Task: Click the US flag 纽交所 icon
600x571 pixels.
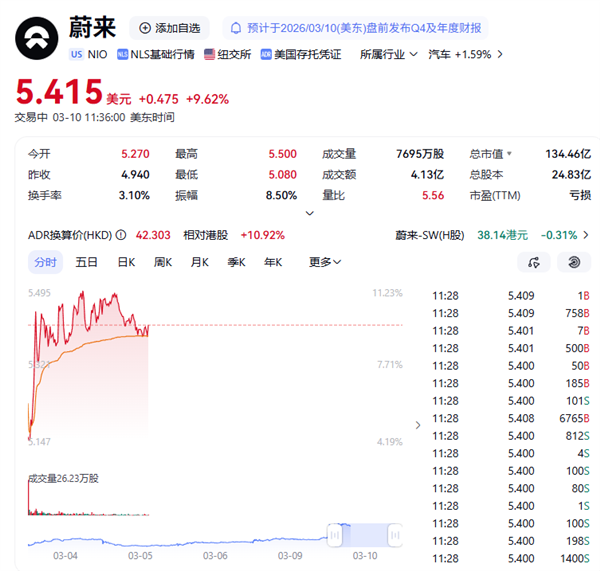Action: [x=209, y=54]
